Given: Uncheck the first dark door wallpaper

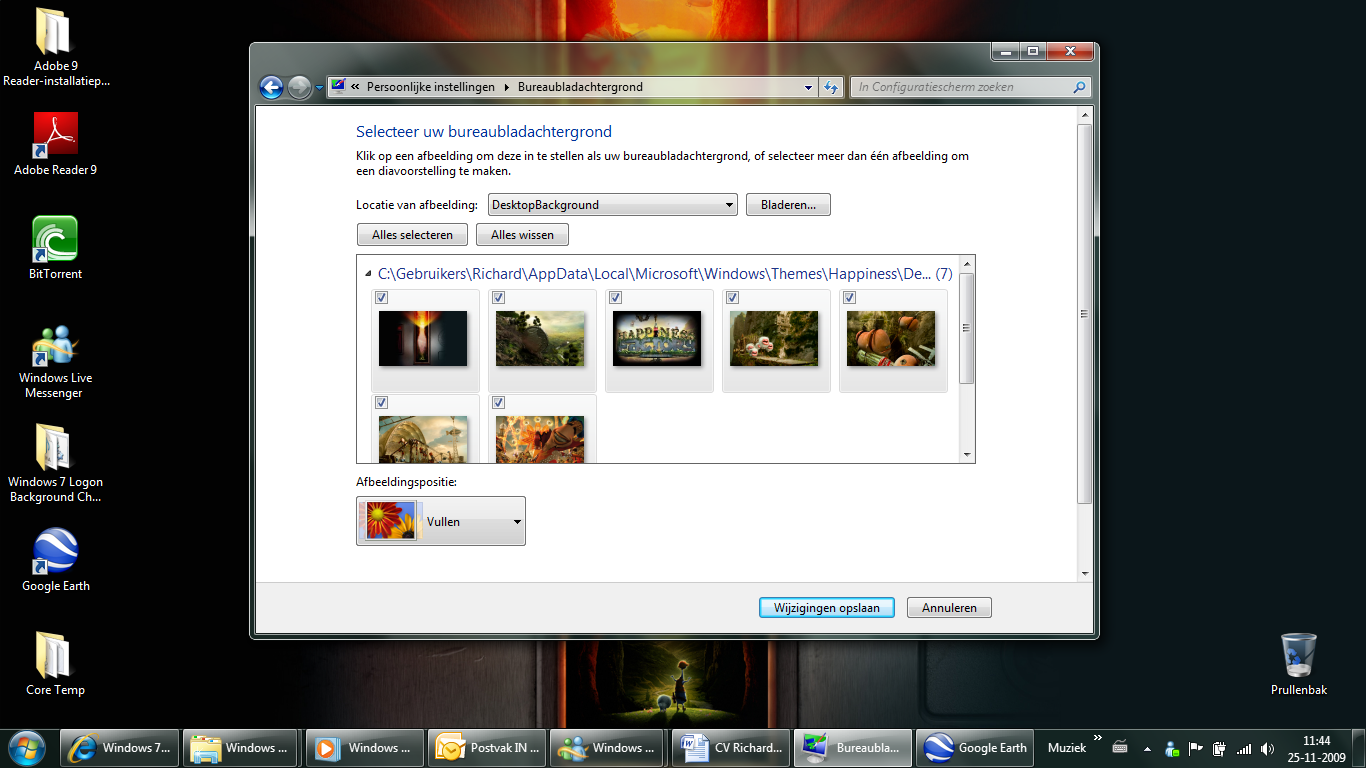Looking at the screenshot, I should click(382, 298).
